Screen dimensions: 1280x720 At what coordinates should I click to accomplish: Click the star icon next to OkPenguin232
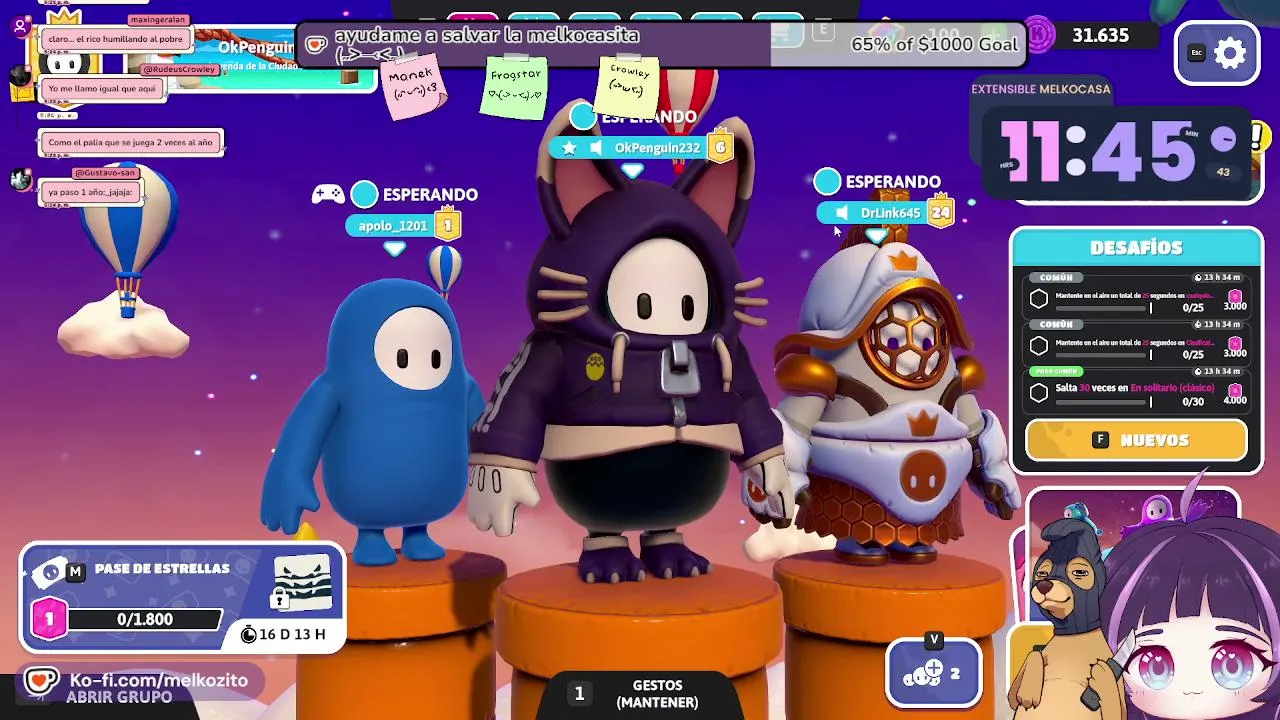click(x=569, y=148)
